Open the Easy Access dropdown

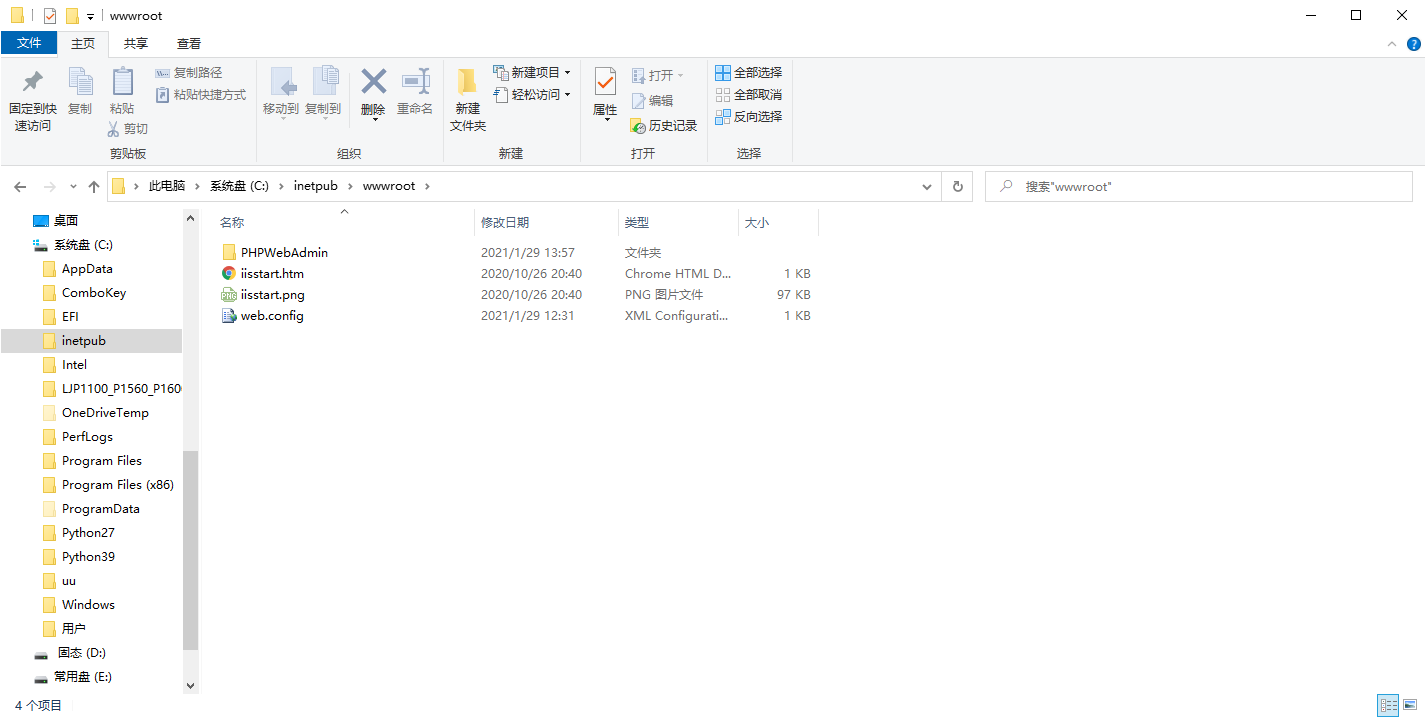click(x=567, y=95)
